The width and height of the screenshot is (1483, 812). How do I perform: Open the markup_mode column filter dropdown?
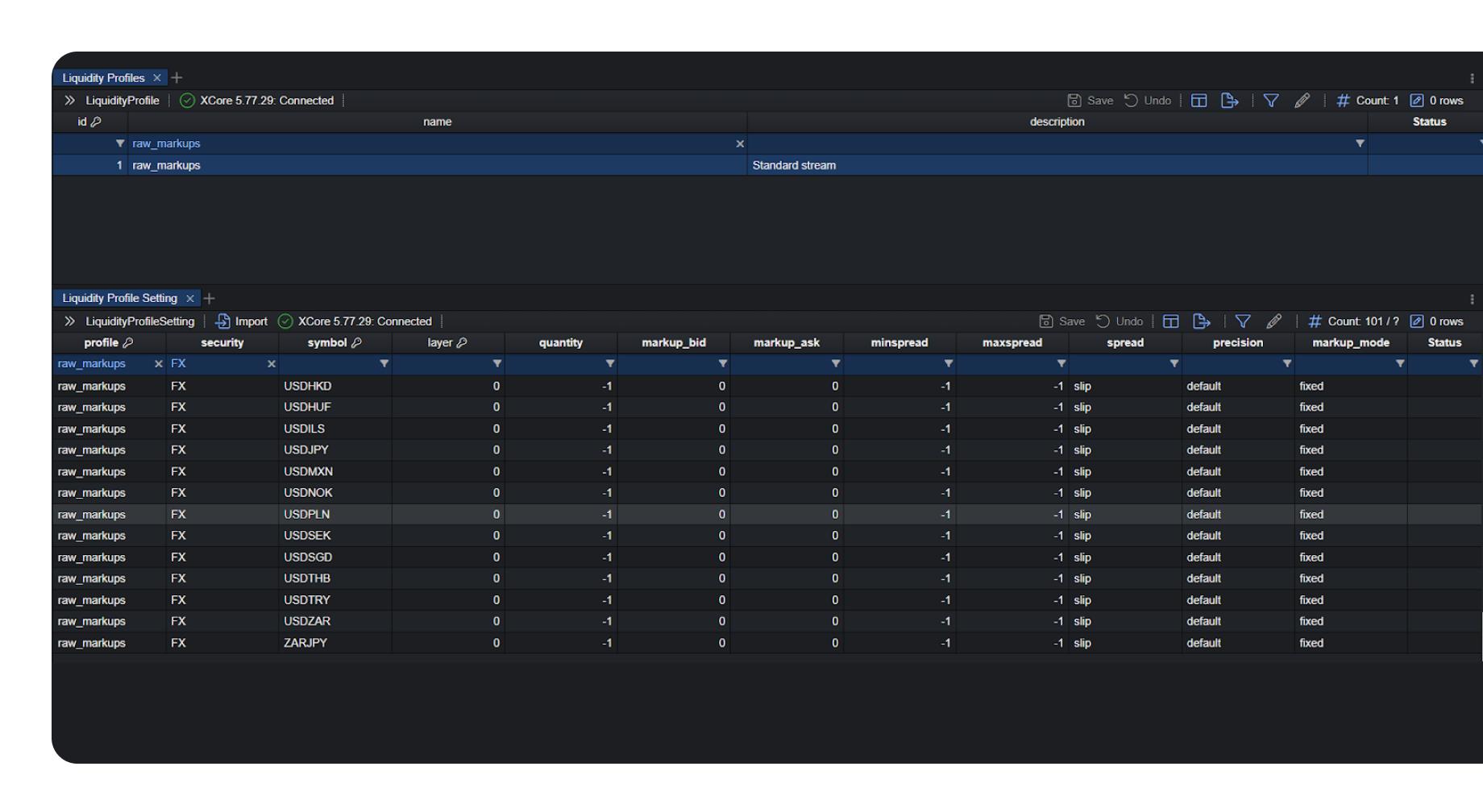(1400, 364)
